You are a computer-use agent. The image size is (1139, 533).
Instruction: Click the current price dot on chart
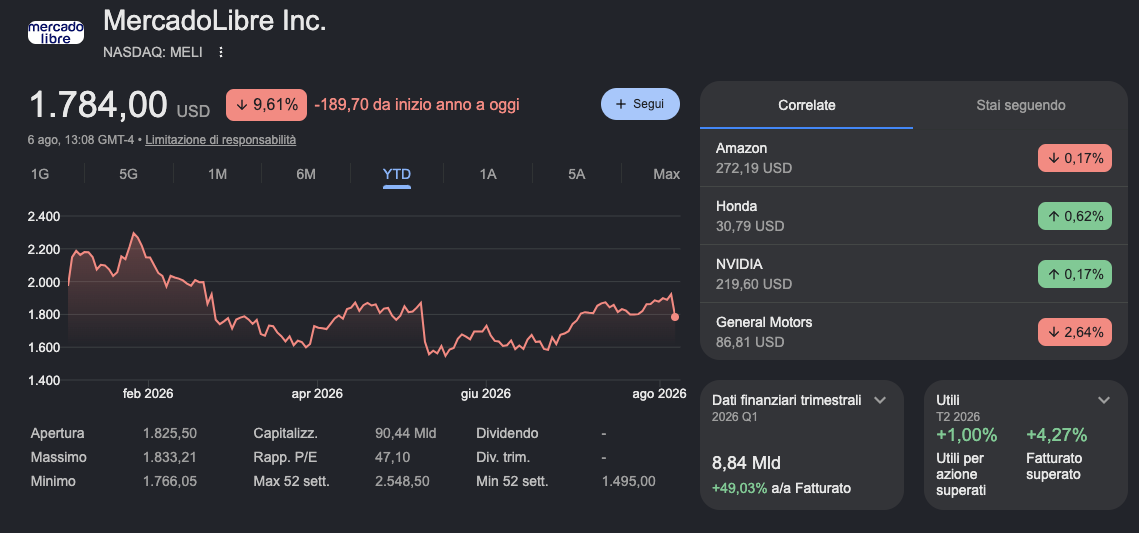(675, 317)
